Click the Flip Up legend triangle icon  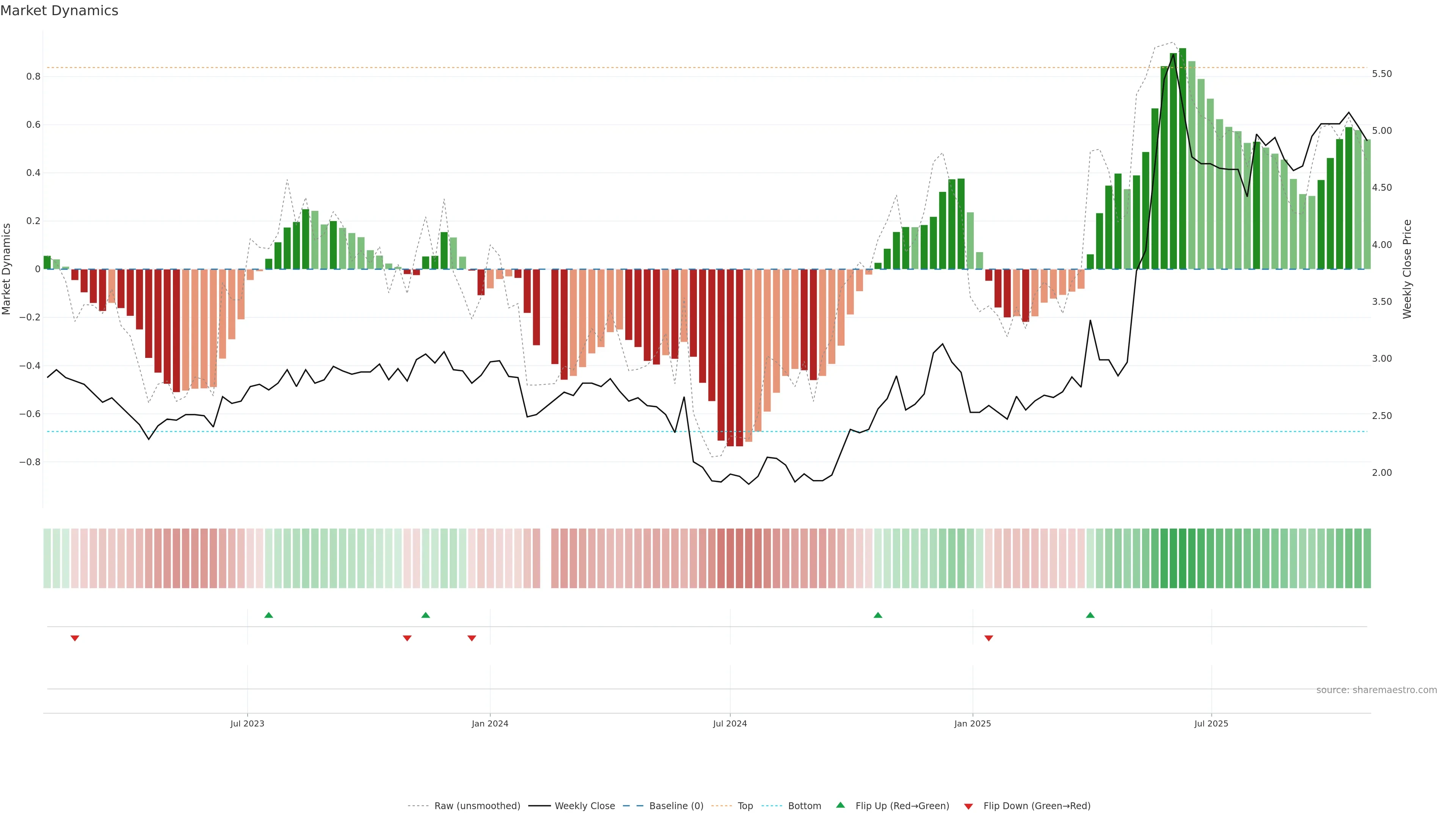tap(841, 805)
